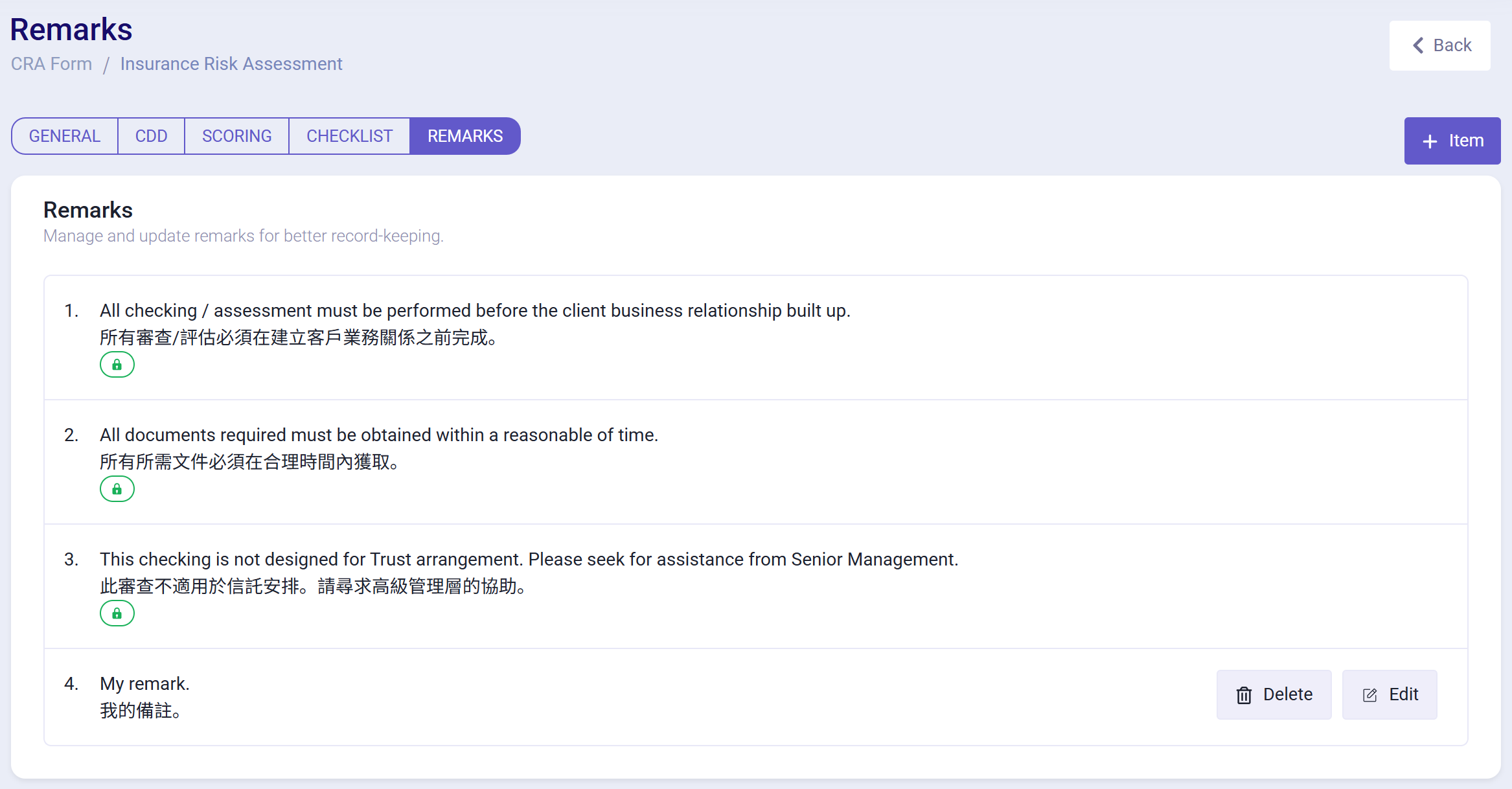The width and height of the screenshot is (1512, 789).
Task: Switch to the GENERAL tab
Action: [65, 136]
